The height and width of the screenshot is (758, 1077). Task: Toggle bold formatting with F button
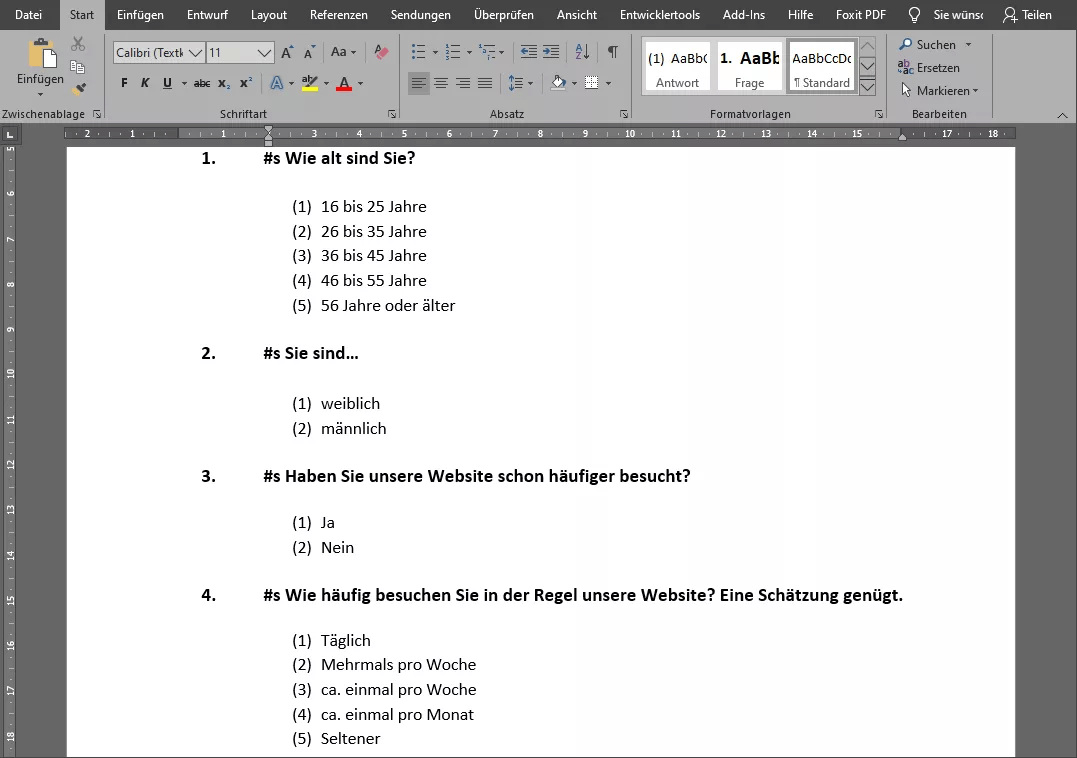(x=124, y=83)
